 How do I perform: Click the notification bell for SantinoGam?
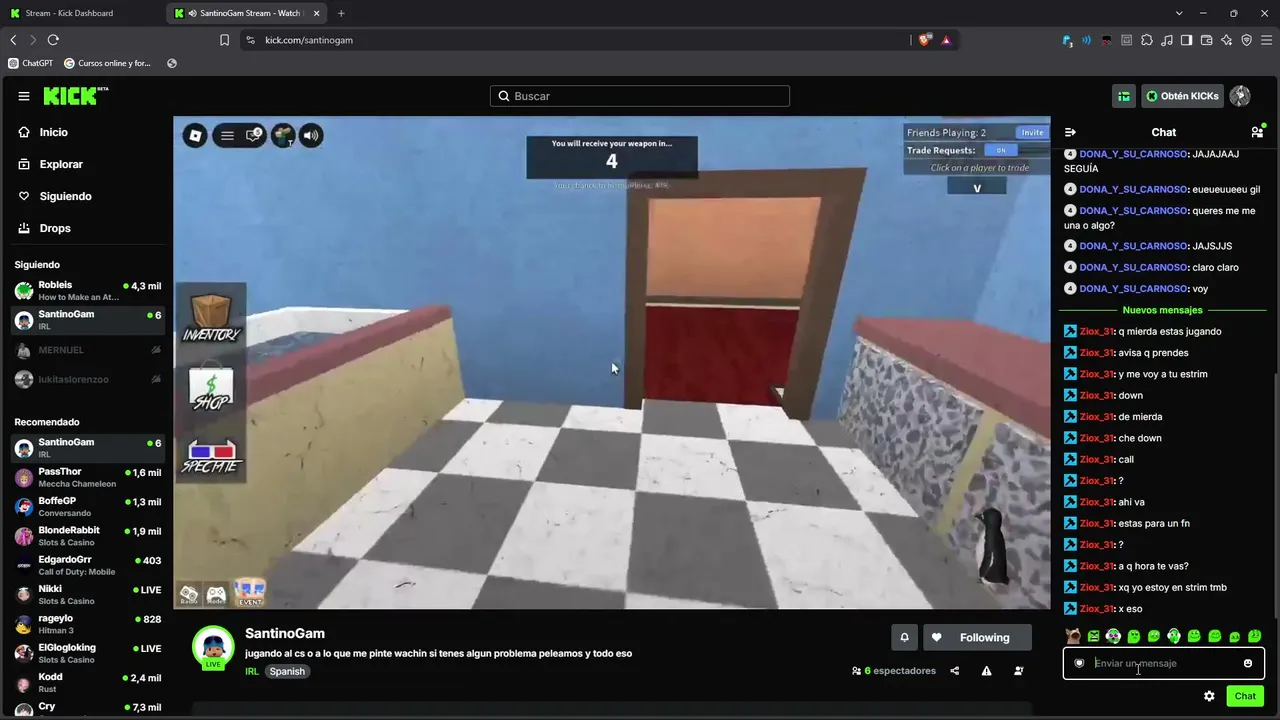(x=904, y=638)
